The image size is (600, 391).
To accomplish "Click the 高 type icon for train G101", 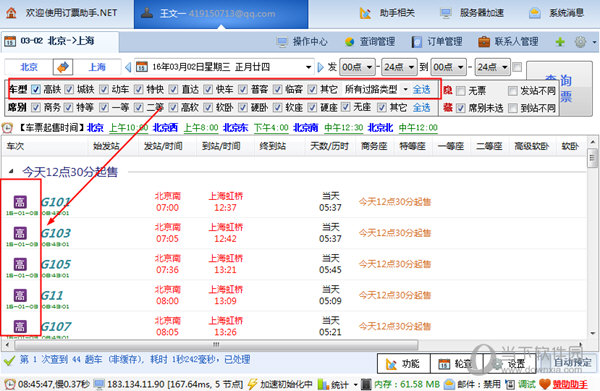I will [x=20, y=202].
